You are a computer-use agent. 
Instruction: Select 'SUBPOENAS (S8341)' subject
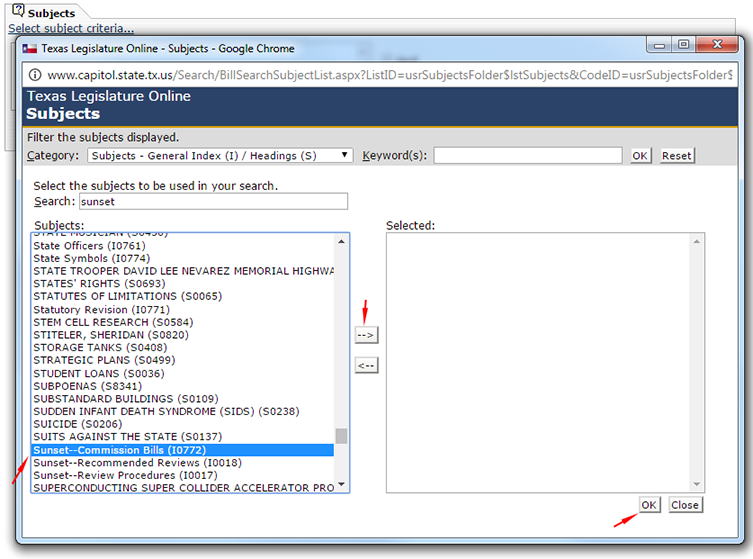[x=182, y=386]
